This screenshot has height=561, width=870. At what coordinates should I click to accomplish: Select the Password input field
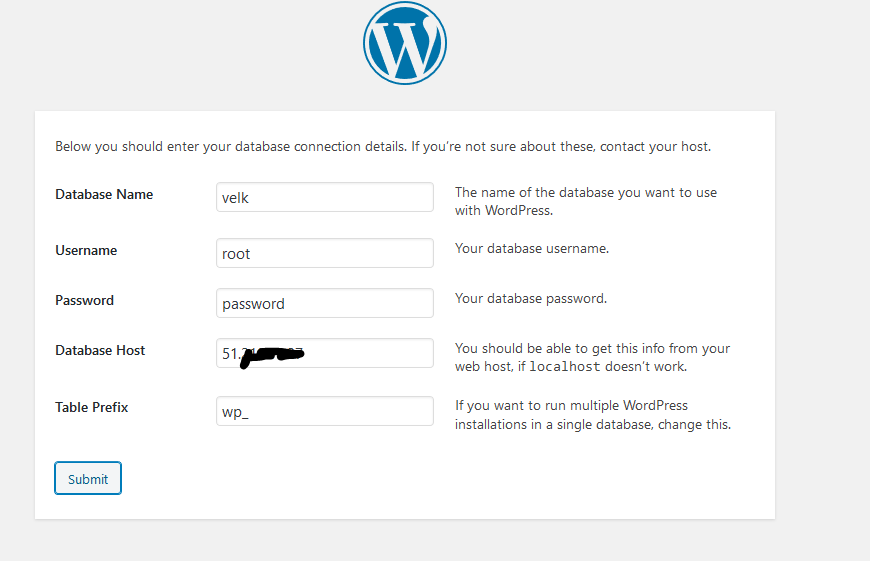click(324, 303)
